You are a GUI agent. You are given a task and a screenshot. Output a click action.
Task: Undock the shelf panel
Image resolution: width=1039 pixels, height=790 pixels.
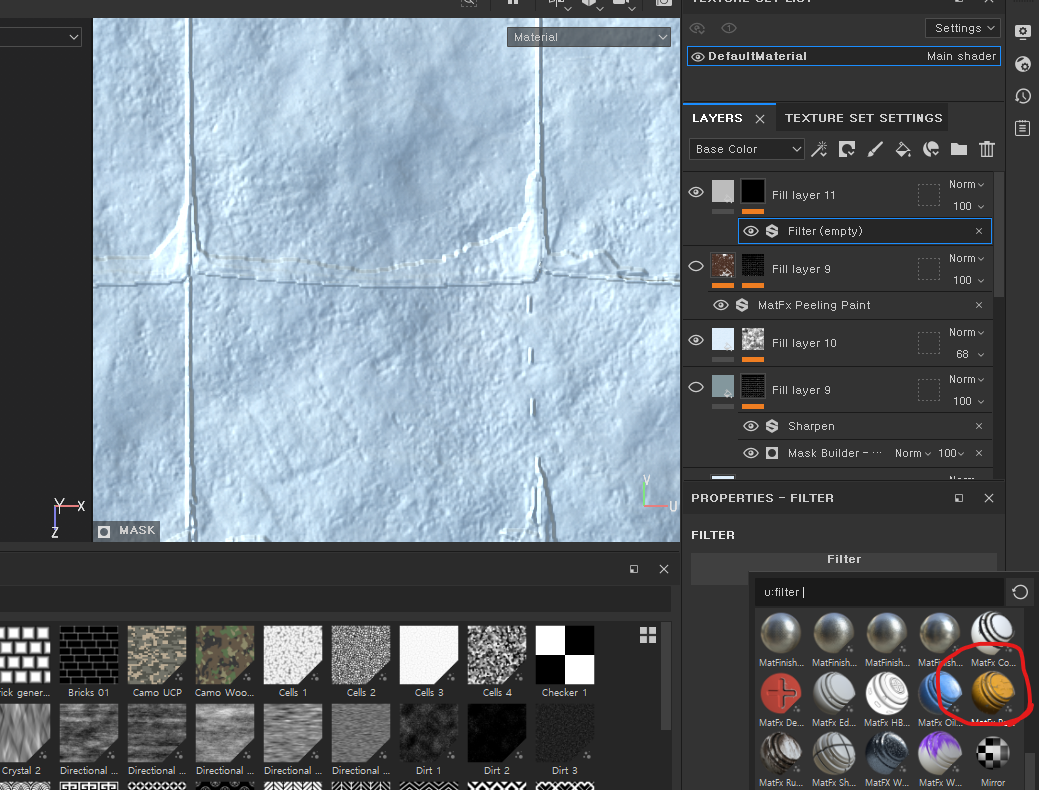(634, 569)
